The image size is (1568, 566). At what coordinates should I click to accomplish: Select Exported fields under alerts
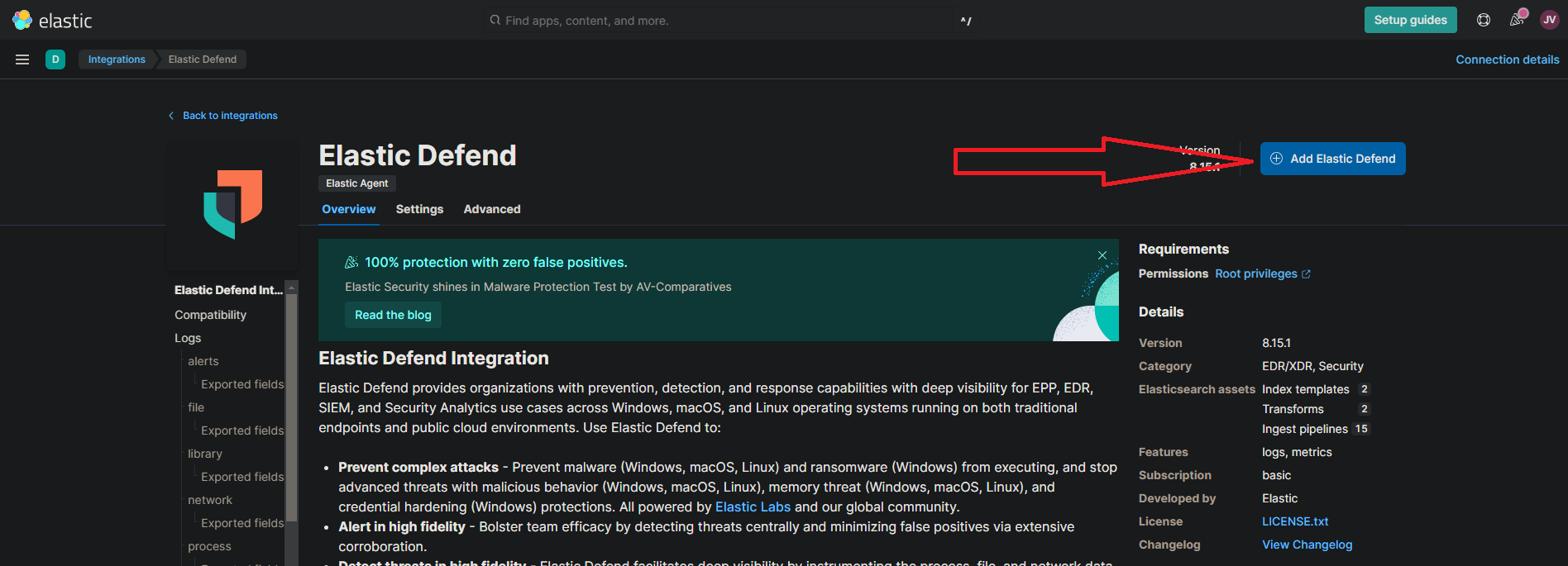click(x=242, y=384)
